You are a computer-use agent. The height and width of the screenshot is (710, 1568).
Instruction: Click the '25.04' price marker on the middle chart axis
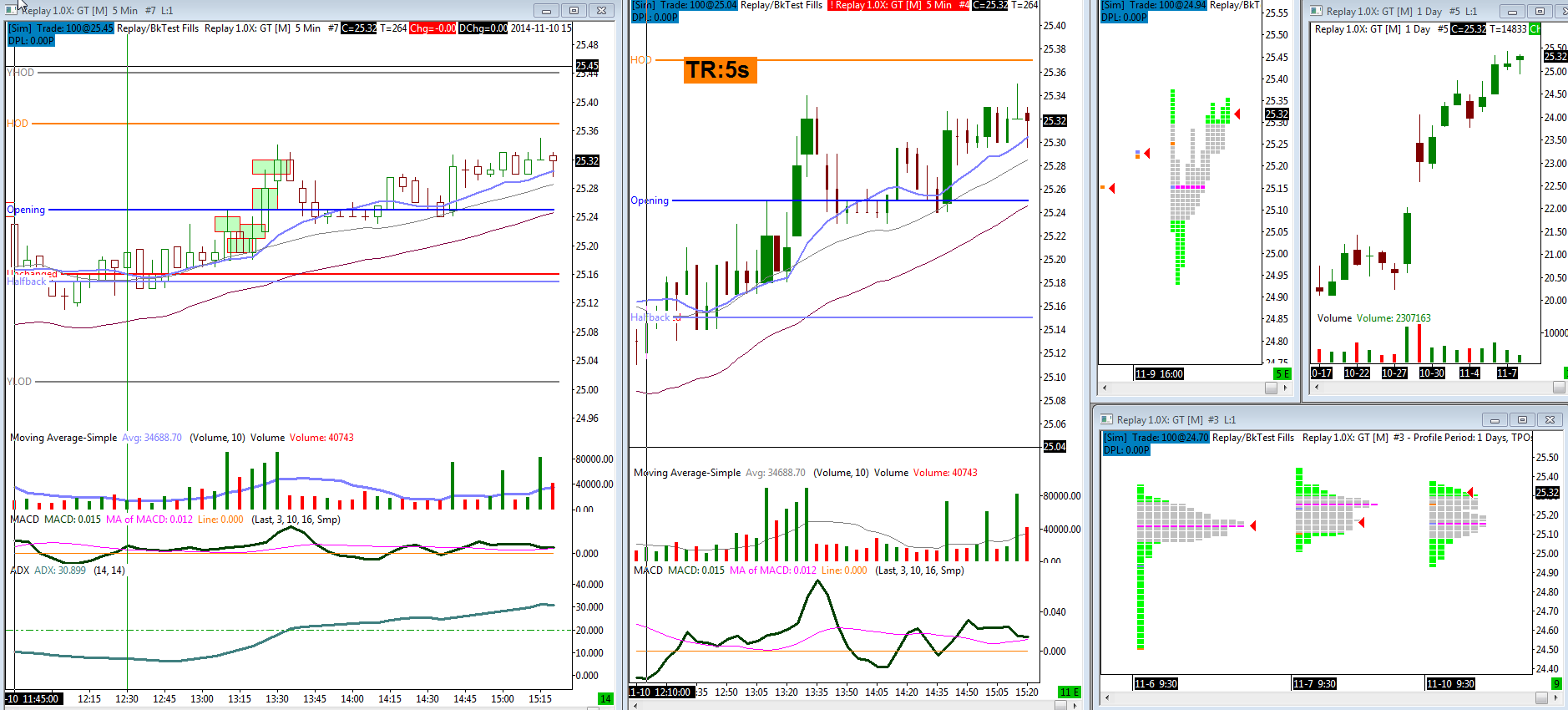(1055, 447)
